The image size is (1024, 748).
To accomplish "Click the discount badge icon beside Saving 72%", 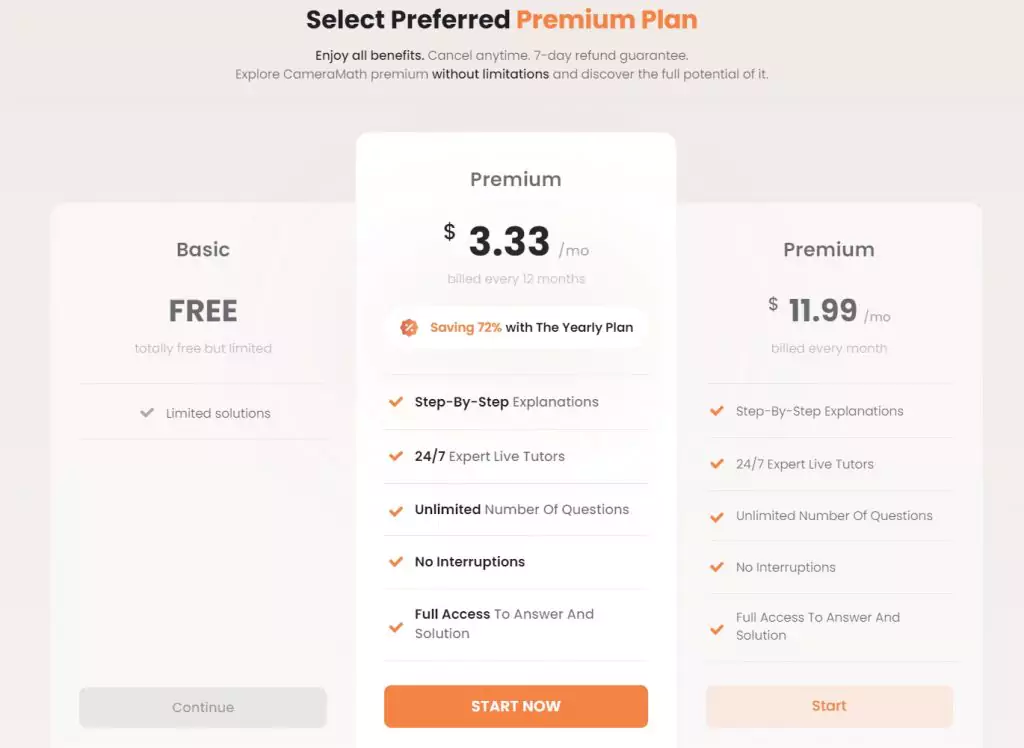I will click(409, 328).
